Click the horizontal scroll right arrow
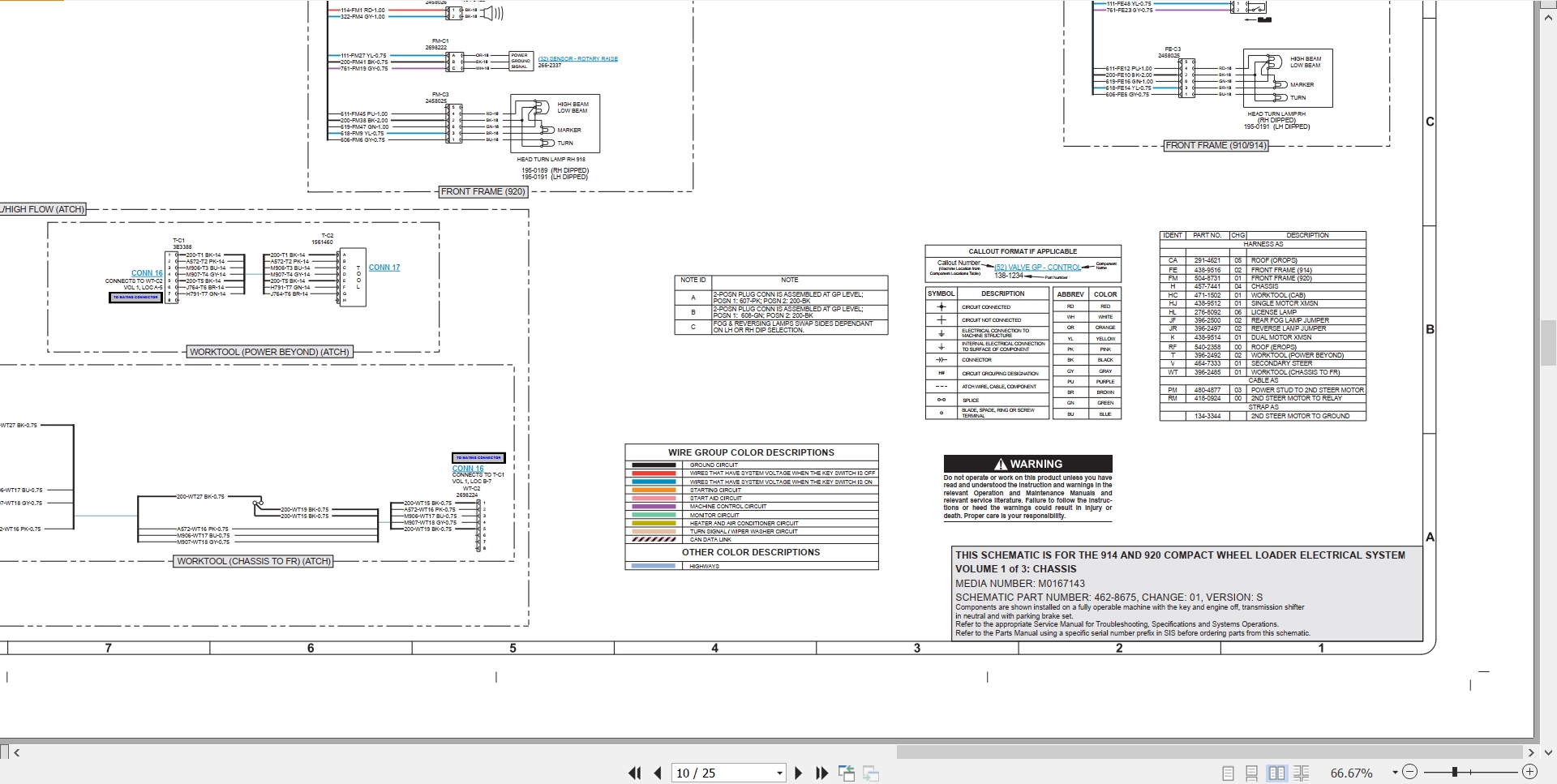The width and height of the screenshot is (1557, 784). click(x=1531, y=752)
